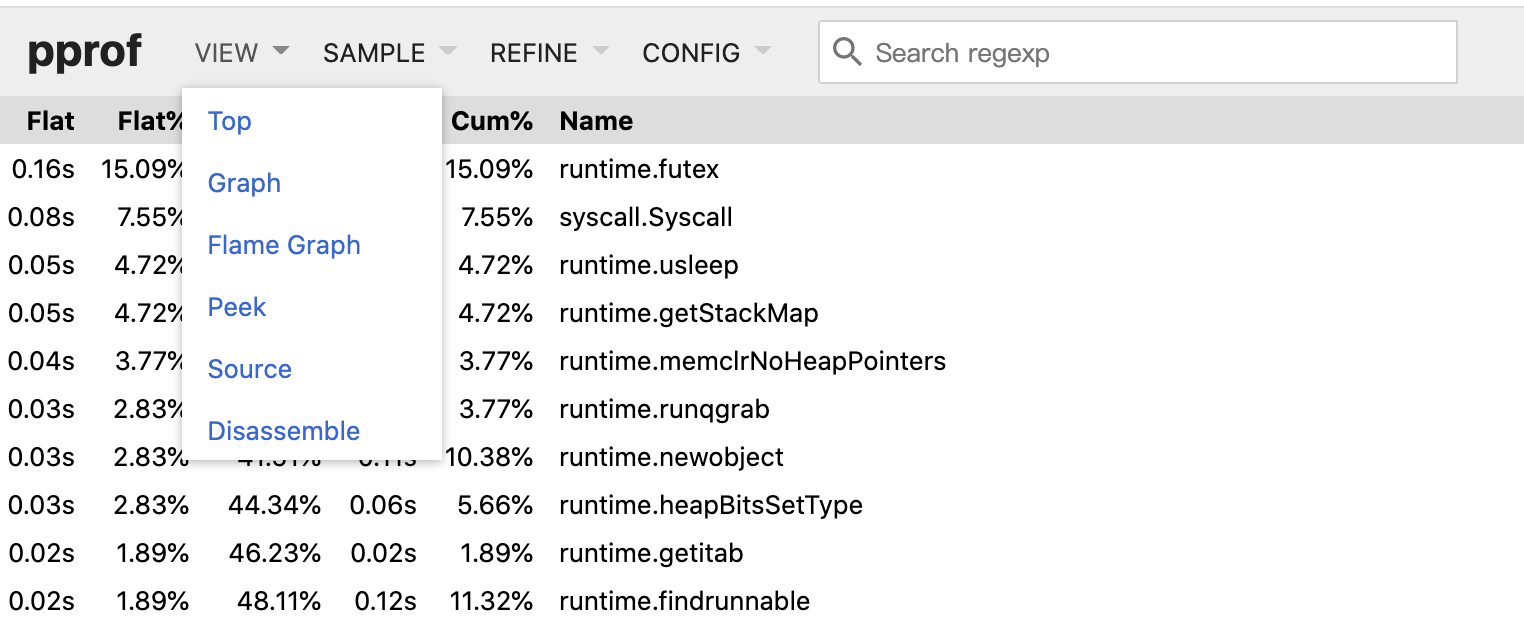Viewport: 1524px width, 626px height.
Task: Switch to Flame Graph view
Action: click(x=284, y=245)
